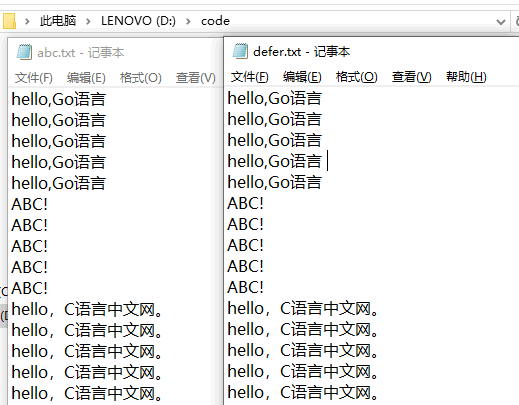Image resolution: width=519 pixels, height=405 pixels.
Task: Navigate to LENOVO (D:) breadcrumb
Action: (x=138, y=21)
